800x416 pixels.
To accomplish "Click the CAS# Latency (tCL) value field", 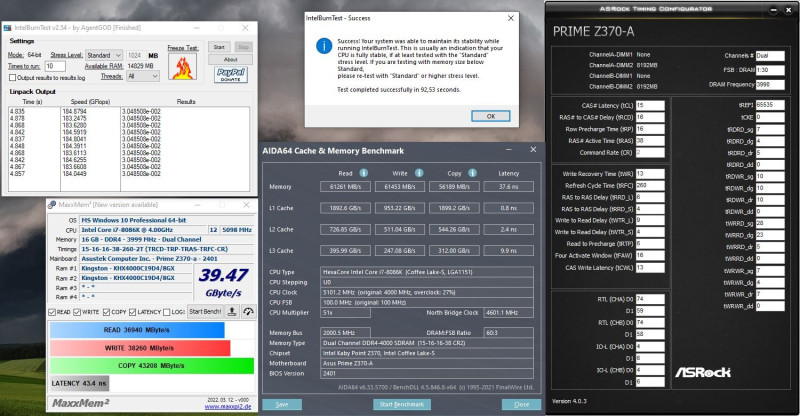I will 650,106.
